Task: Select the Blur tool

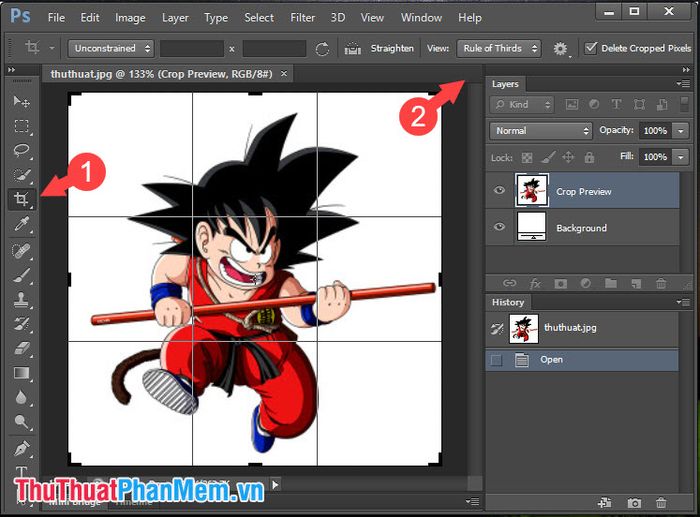Action: (21, 397)
